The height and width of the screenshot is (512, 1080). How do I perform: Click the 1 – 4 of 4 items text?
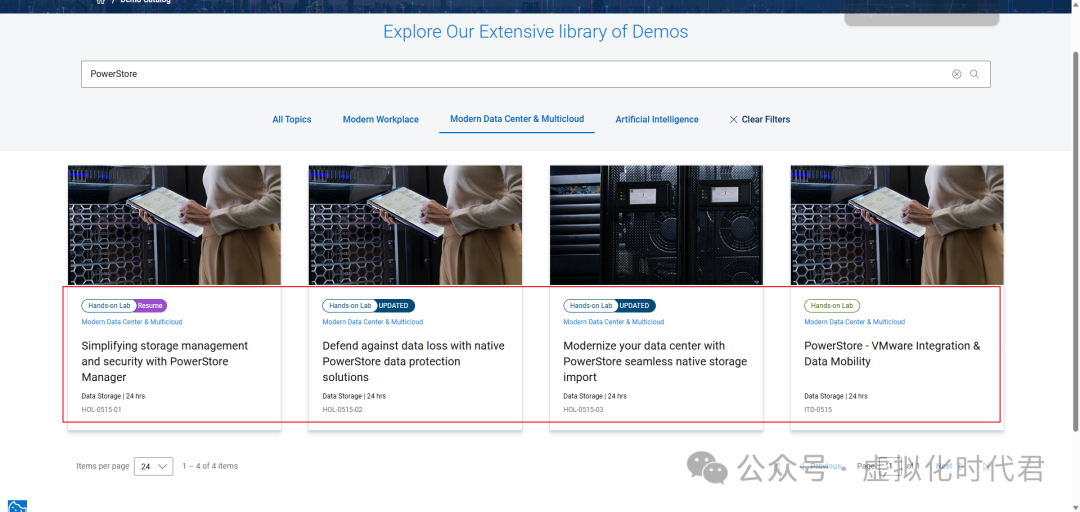click(210, 467)
